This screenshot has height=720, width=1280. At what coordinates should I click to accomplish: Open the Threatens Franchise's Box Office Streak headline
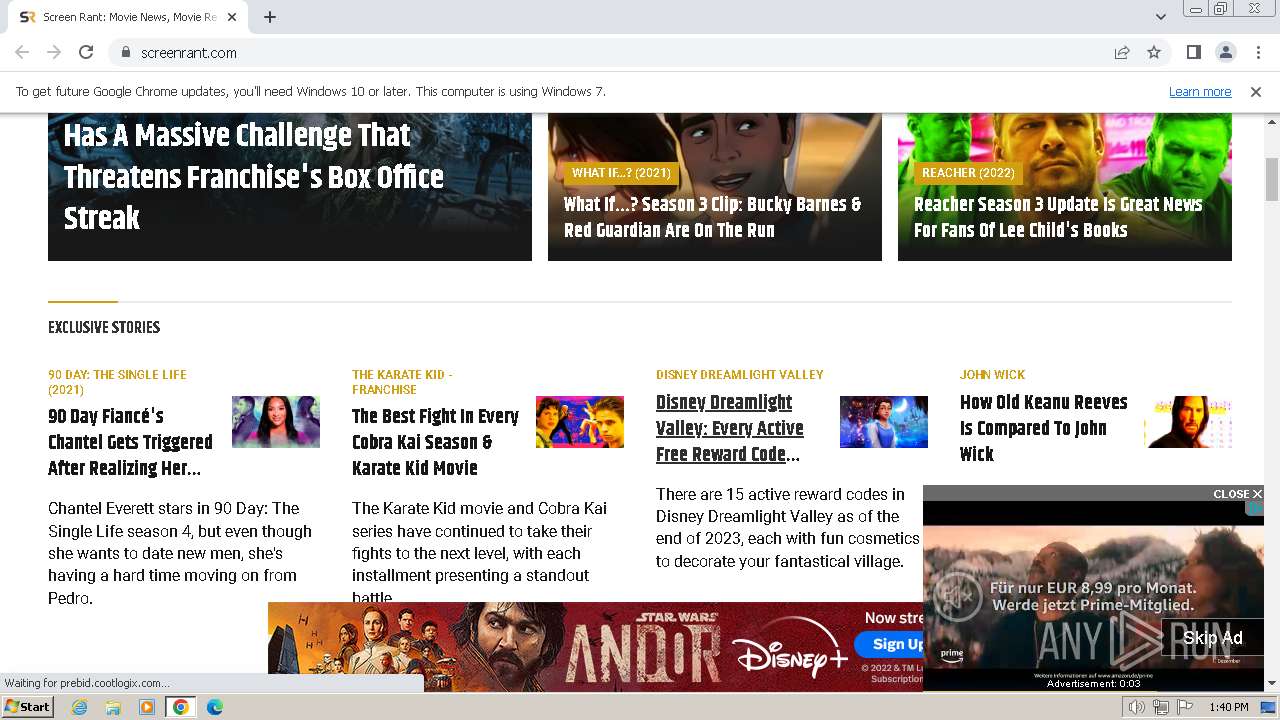pos(253,176)
